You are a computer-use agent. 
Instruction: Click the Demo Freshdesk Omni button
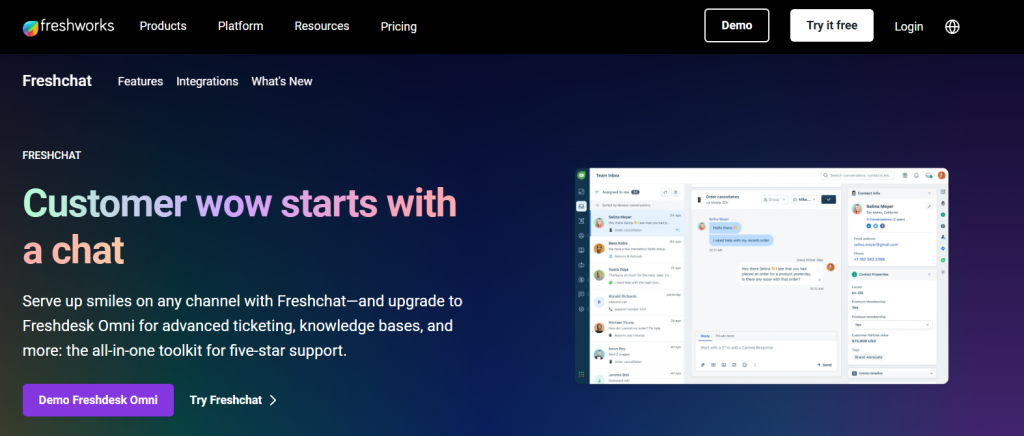98,400
